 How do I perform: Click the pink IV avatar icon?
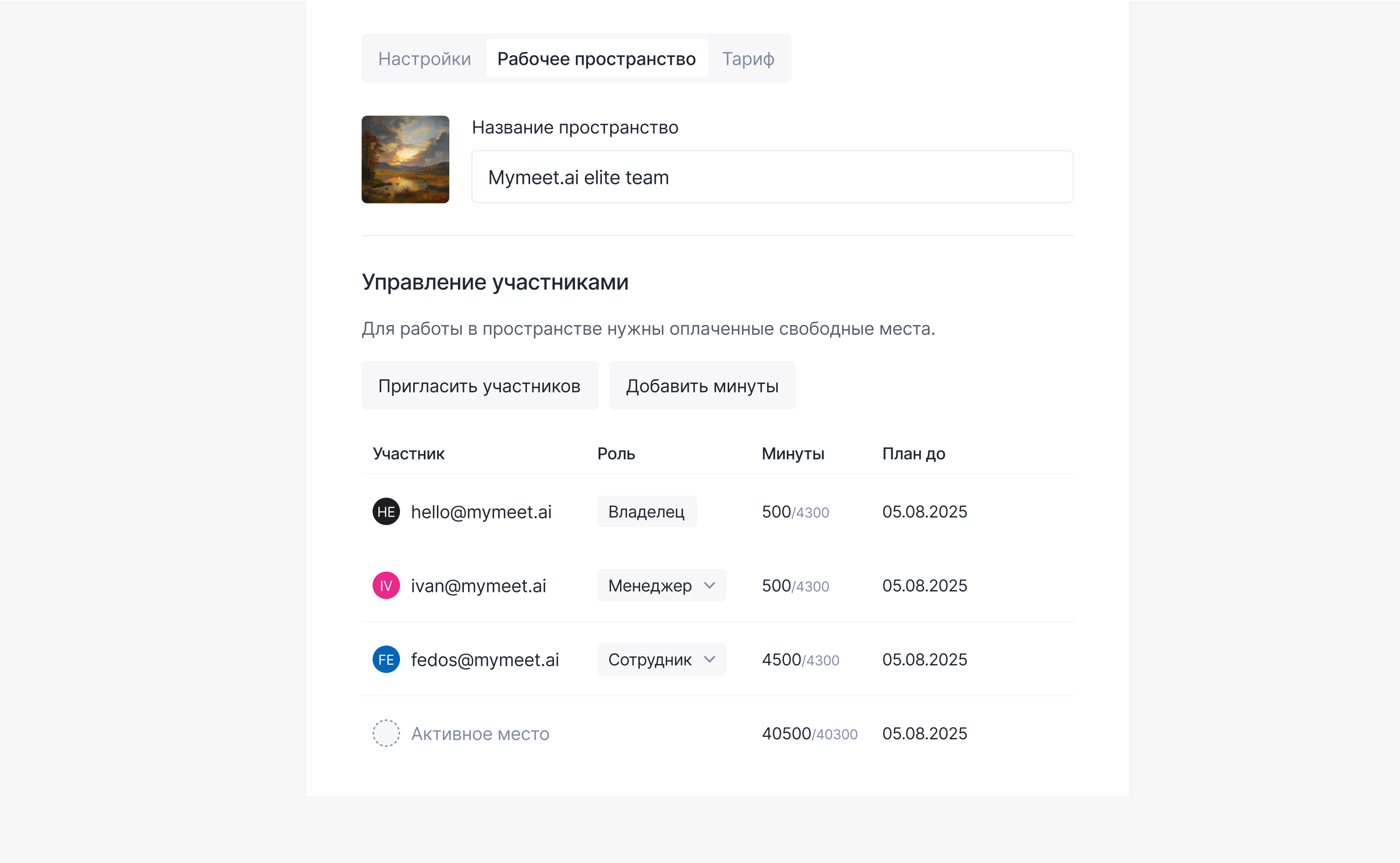386,586
